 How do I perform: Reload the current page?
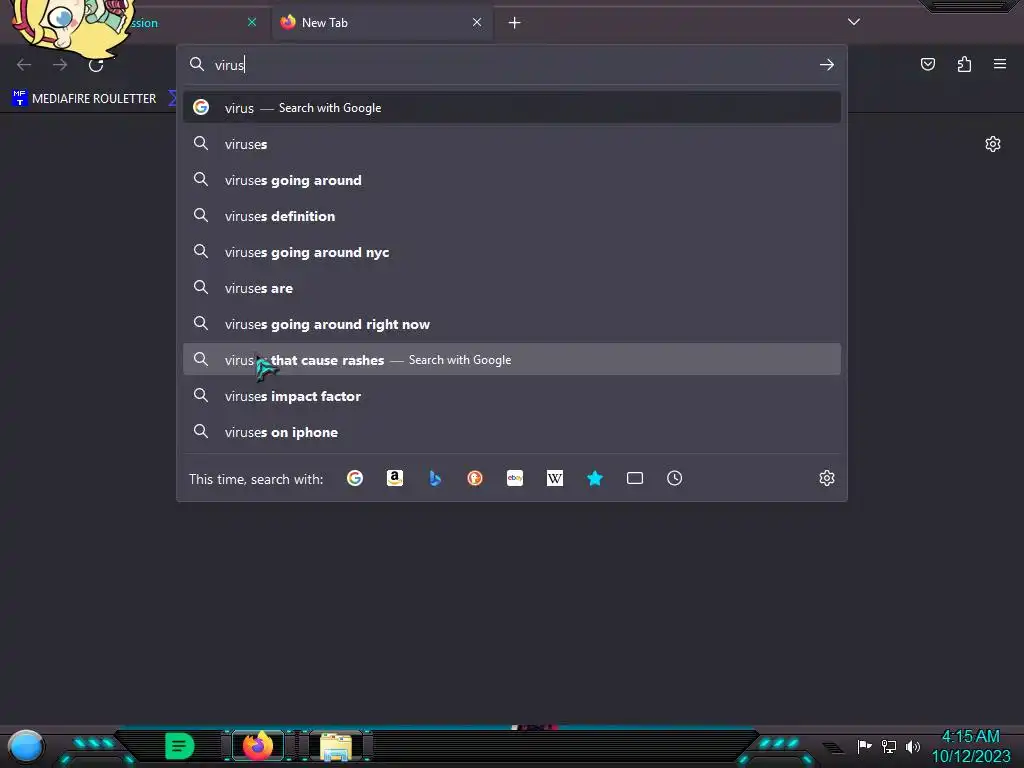click(x=96, y=65)
